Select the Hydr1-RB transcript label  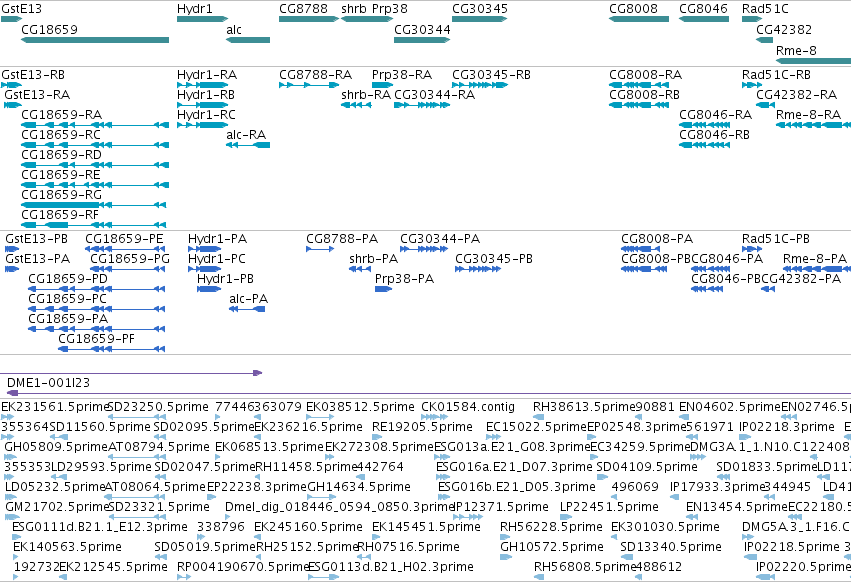(x=206, y=94)
